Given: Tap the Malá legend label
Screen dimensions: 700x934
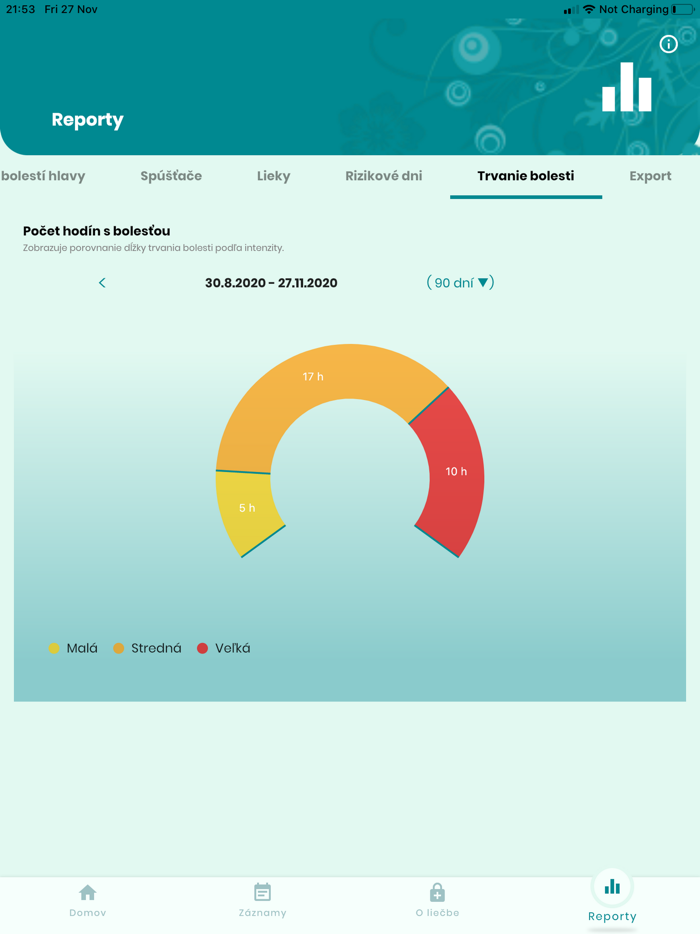Looking at the screenshot, I should [82, 648].
